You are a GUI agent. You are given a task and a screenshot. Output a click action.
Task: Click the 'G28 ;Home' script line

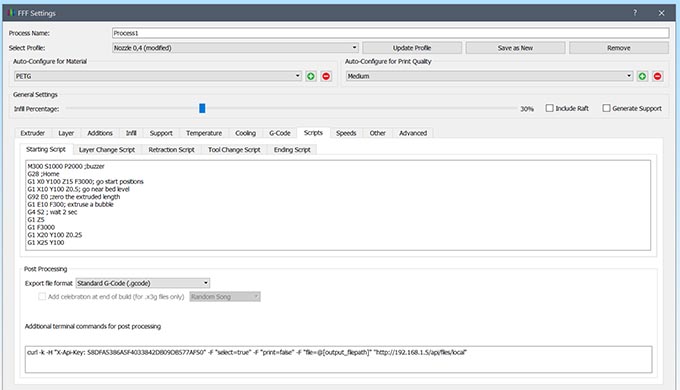coord(43,174)
